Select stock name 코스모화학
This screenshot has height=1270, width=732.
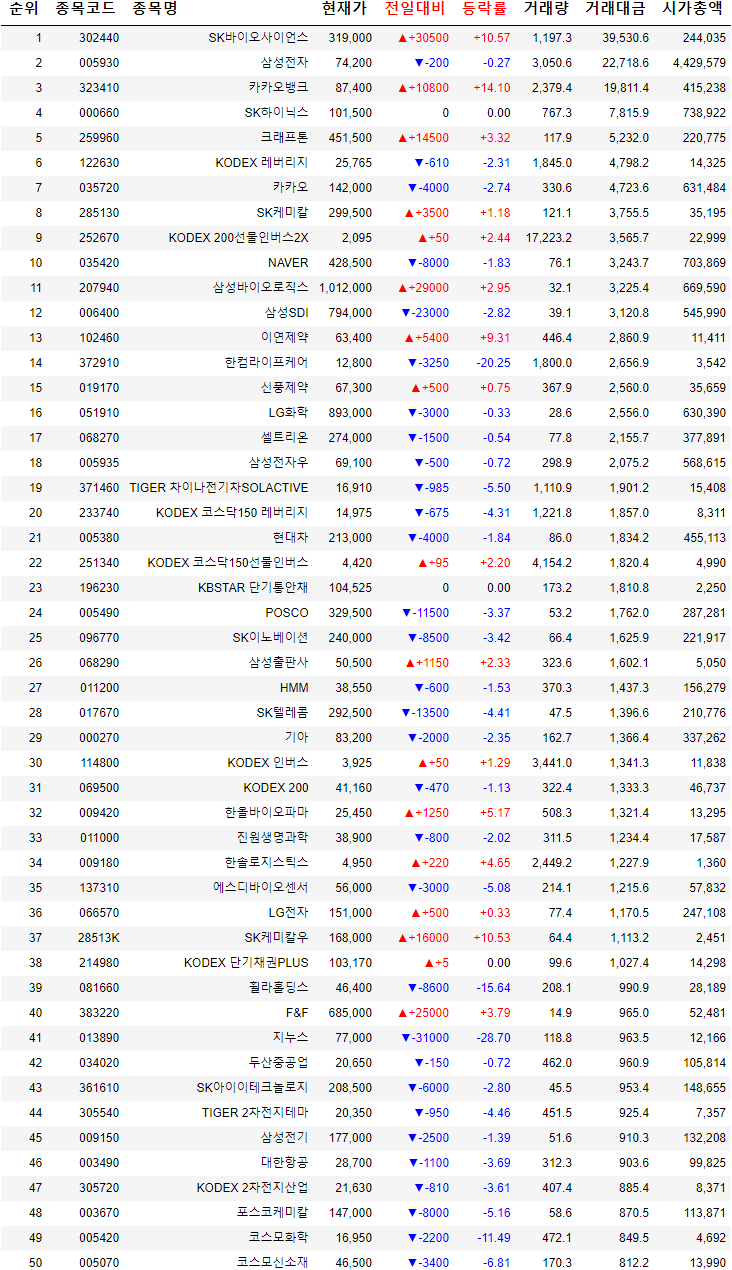[278, 1238]
